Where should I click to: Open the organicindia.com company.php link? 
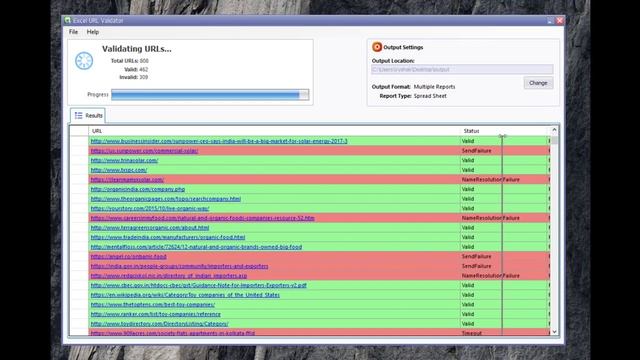point(138,189)
